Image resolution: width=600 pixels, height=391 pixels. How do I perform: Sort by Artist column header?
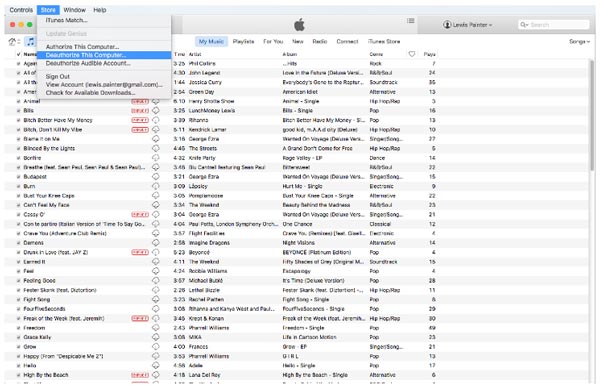[x=195, y=54]
